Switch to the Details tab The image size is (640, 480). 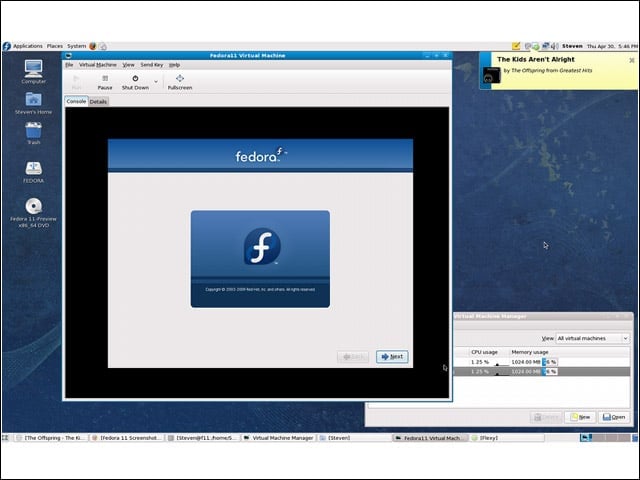pyautogui.click(x=98, y=102)
